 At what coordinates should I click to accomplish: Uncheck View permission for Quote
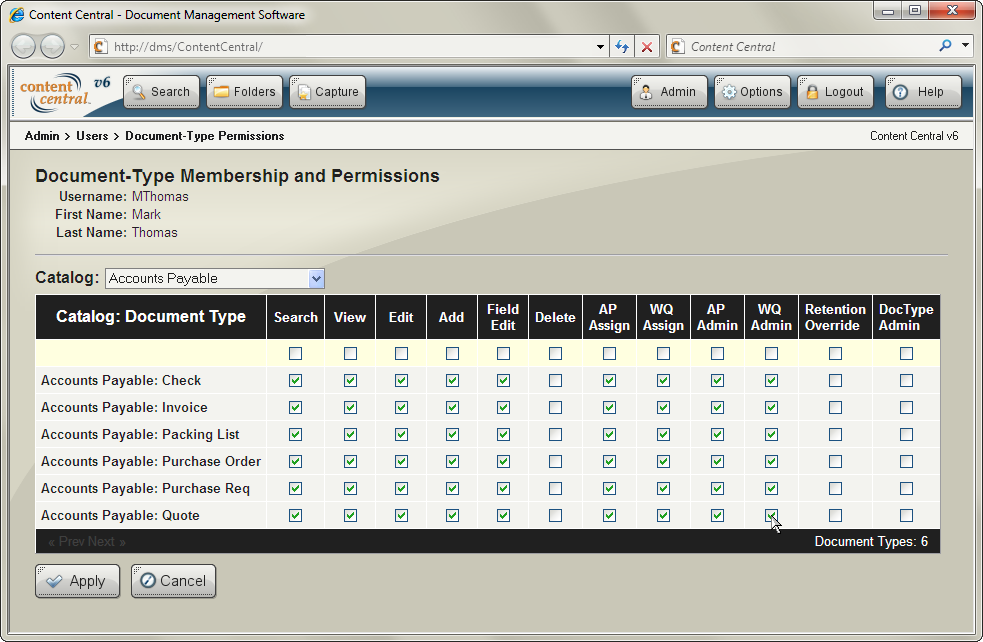coord(350,515)
